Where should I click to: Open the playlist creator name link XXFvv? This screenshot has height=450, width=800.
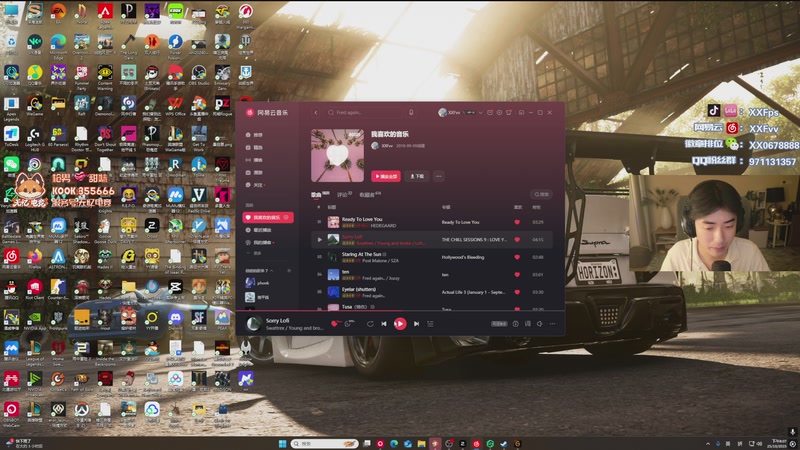click(387, 146)
